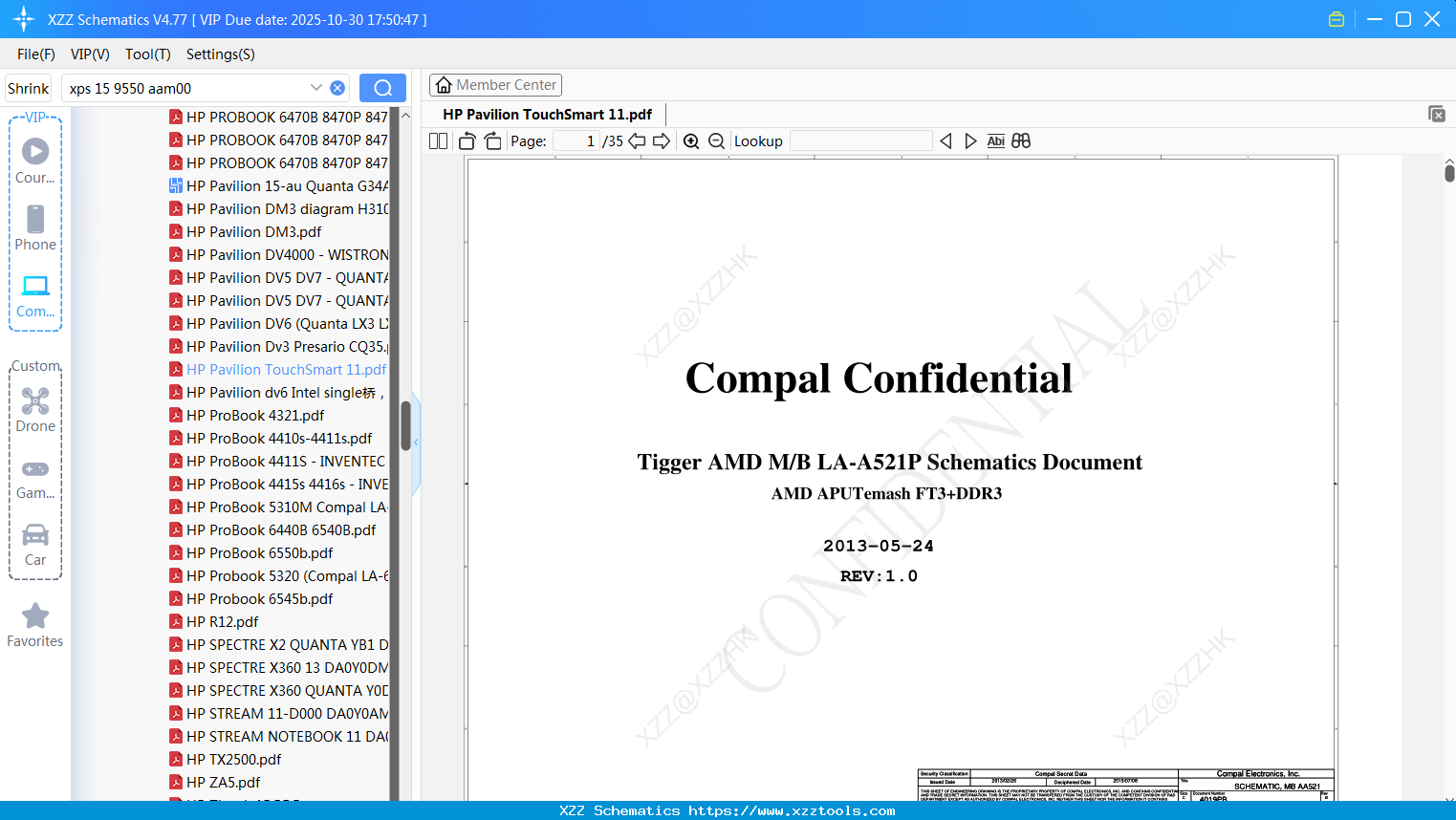Toggle the two-page layout view icon
Viewport: 1456px width, 820px height.
438,141
